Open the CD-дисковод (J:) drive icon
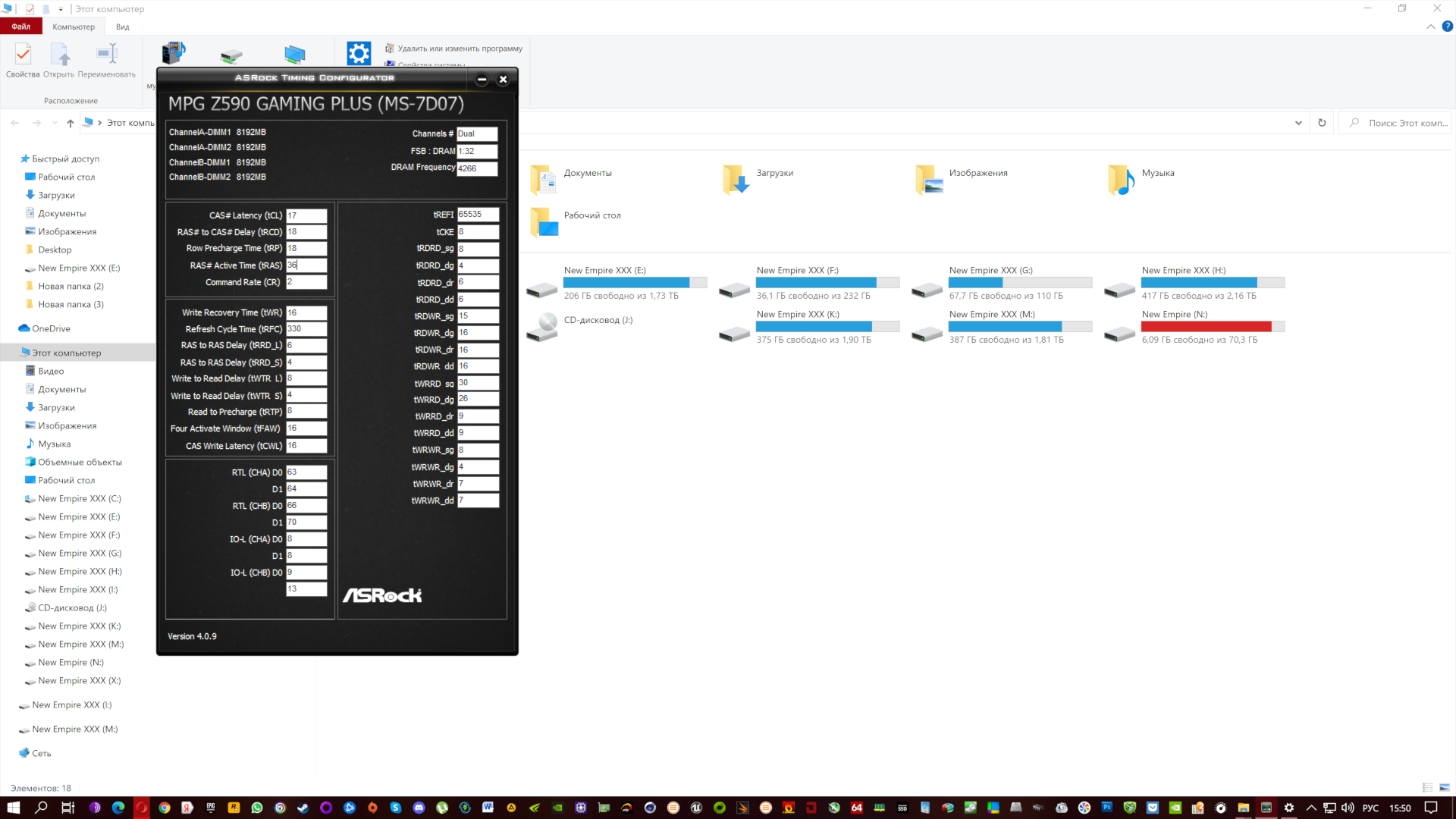The height and width of the screenshot is (819, 1456). pos(543,327)
